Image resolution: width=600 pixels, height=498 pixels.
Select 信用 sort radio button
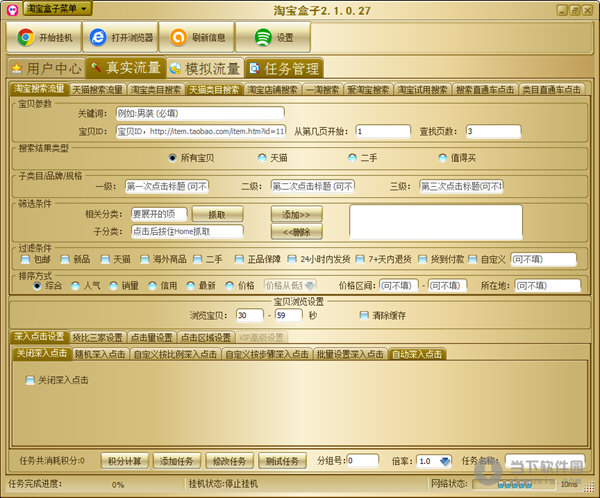coord(152,286)
